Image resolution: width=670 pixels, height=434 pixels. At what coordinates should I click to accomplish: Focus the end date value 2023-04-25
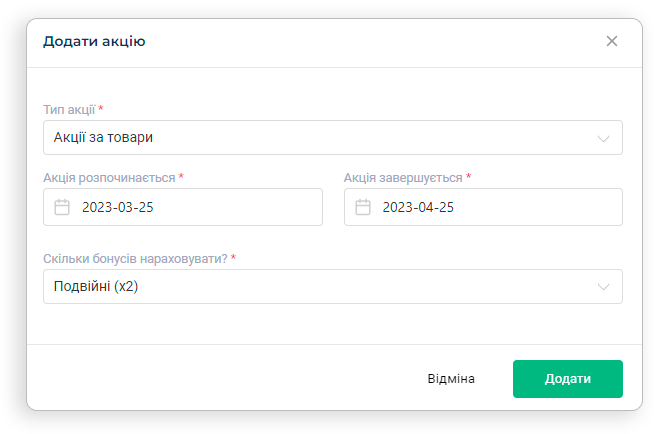tap(418, 207)
